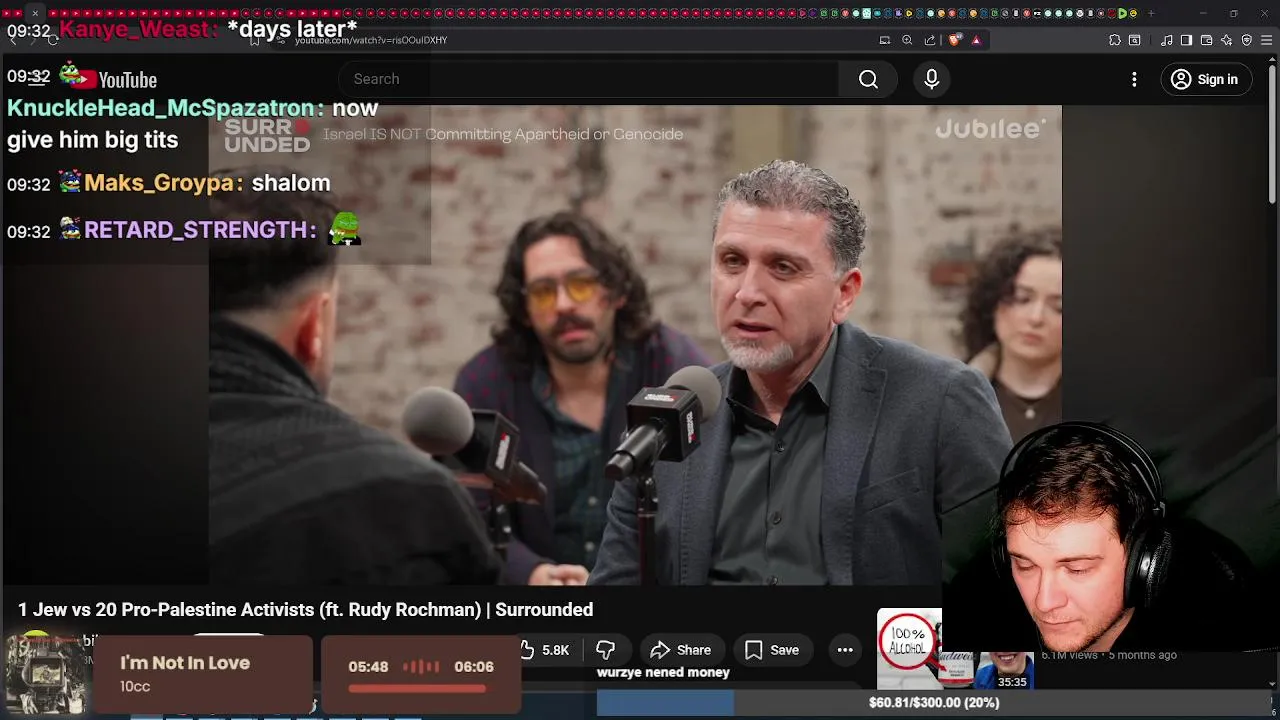Open the browser hamburger main menu
This screenshot has width=1280, height=720.
(1267, 40)
